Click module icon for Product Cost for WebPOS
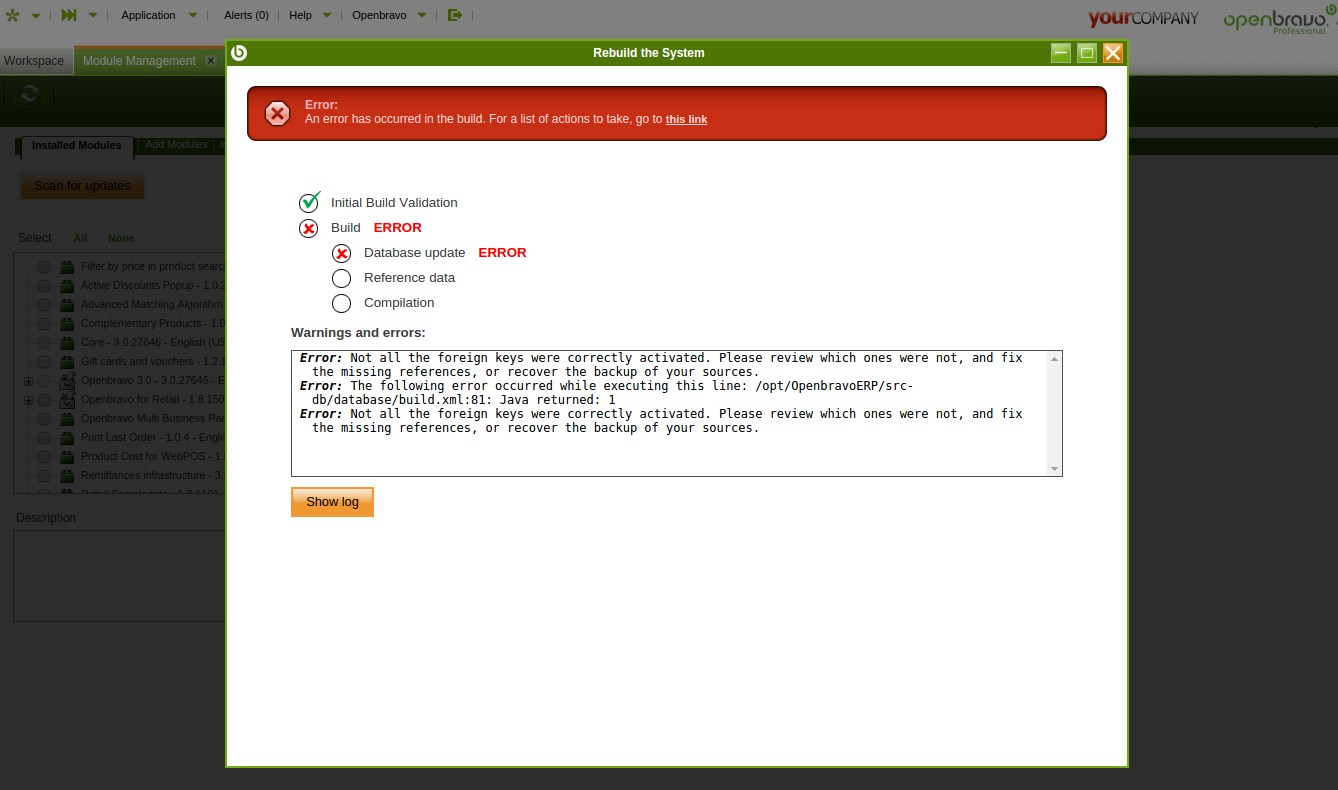Screen dimensions: 1338x790 point(67,457)
